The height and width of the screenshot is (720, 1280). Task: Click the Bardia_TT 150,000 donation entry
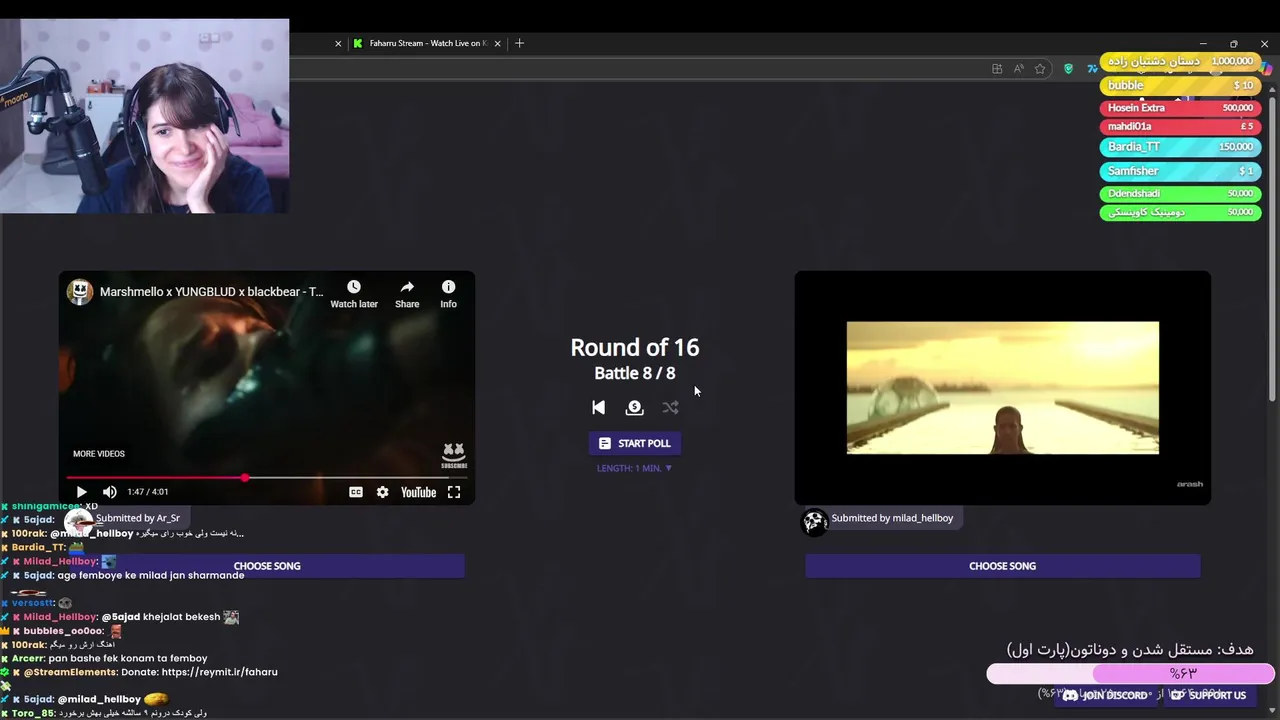click(1180, 147)
